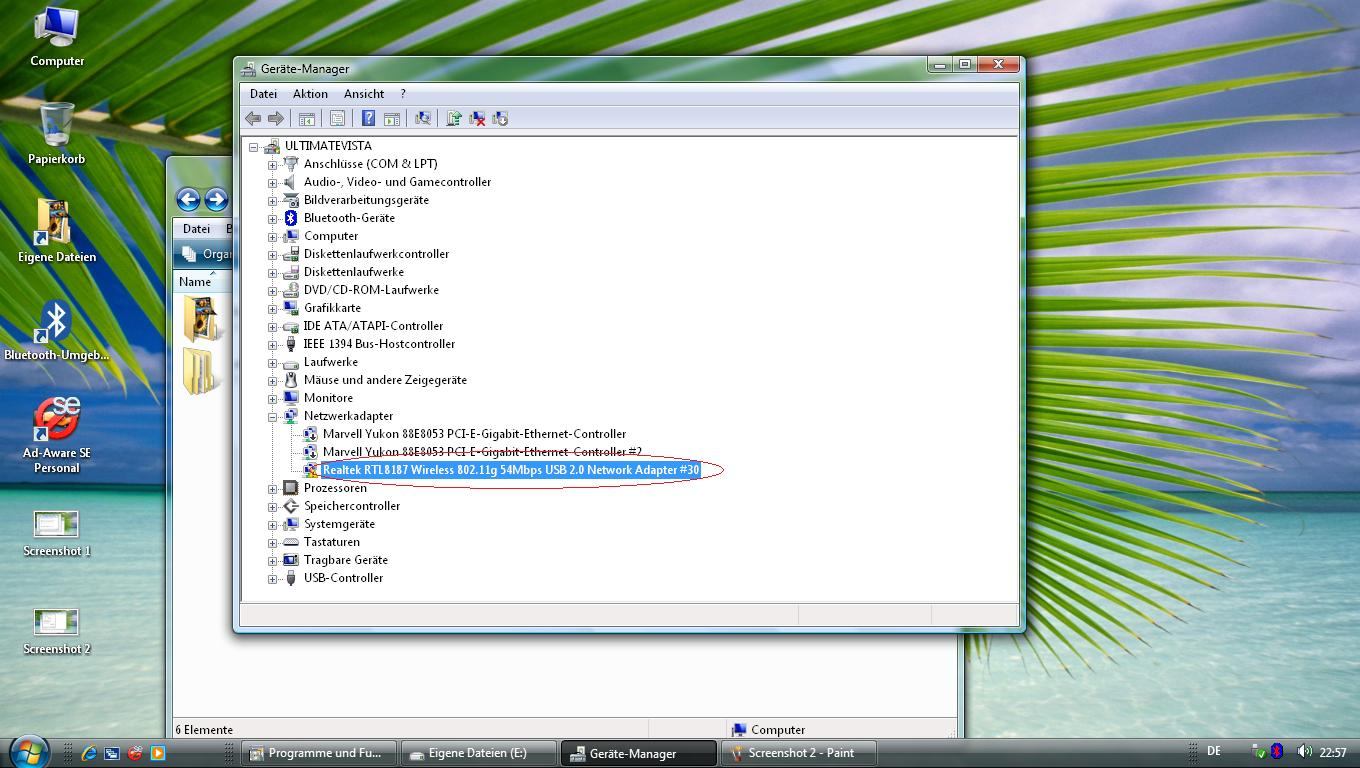Expand the Grafikkarte node

pyautogui.click(x=272, y=308)
